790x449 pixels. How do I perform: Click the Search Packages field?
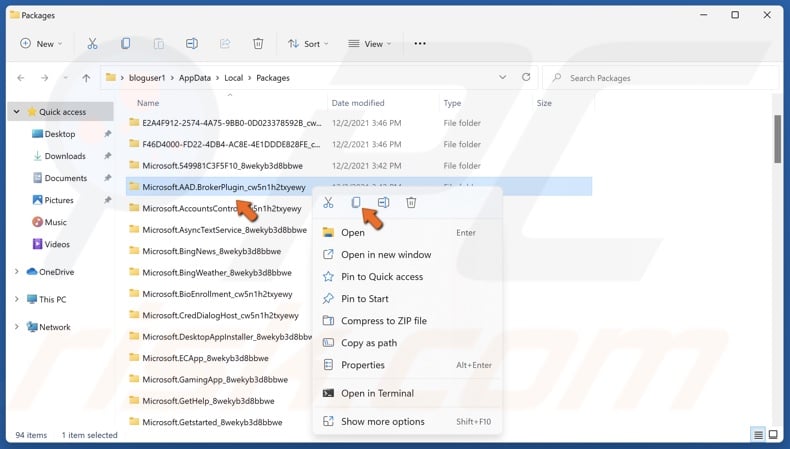662,78
